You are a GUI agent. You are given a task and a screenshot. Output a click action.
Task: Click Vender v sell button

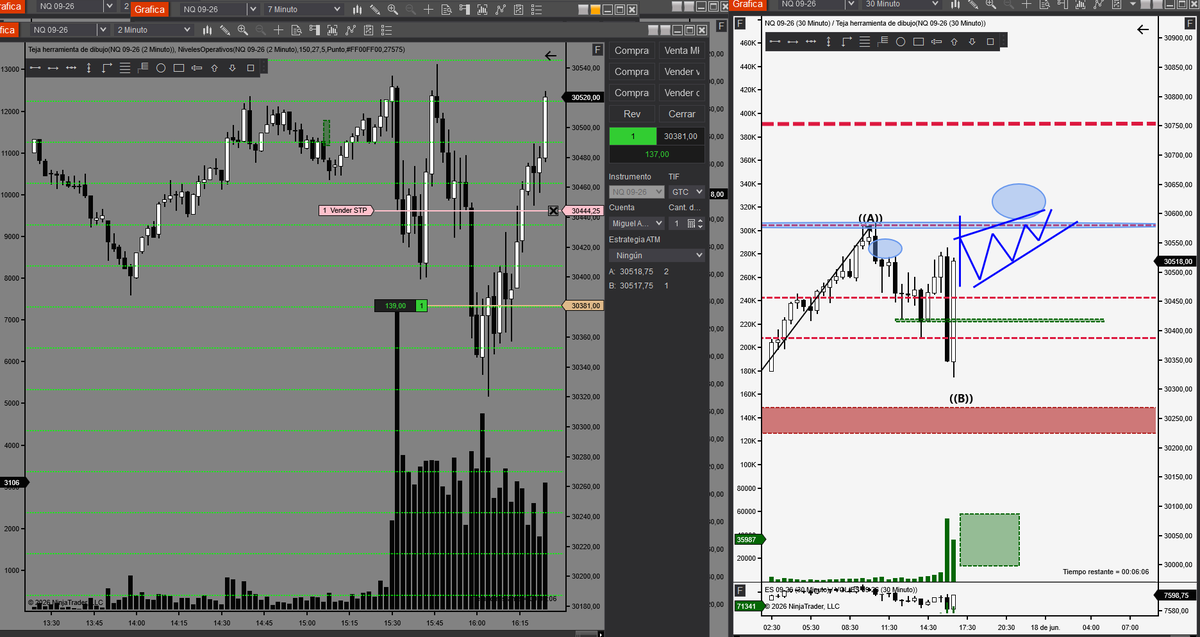682,71
